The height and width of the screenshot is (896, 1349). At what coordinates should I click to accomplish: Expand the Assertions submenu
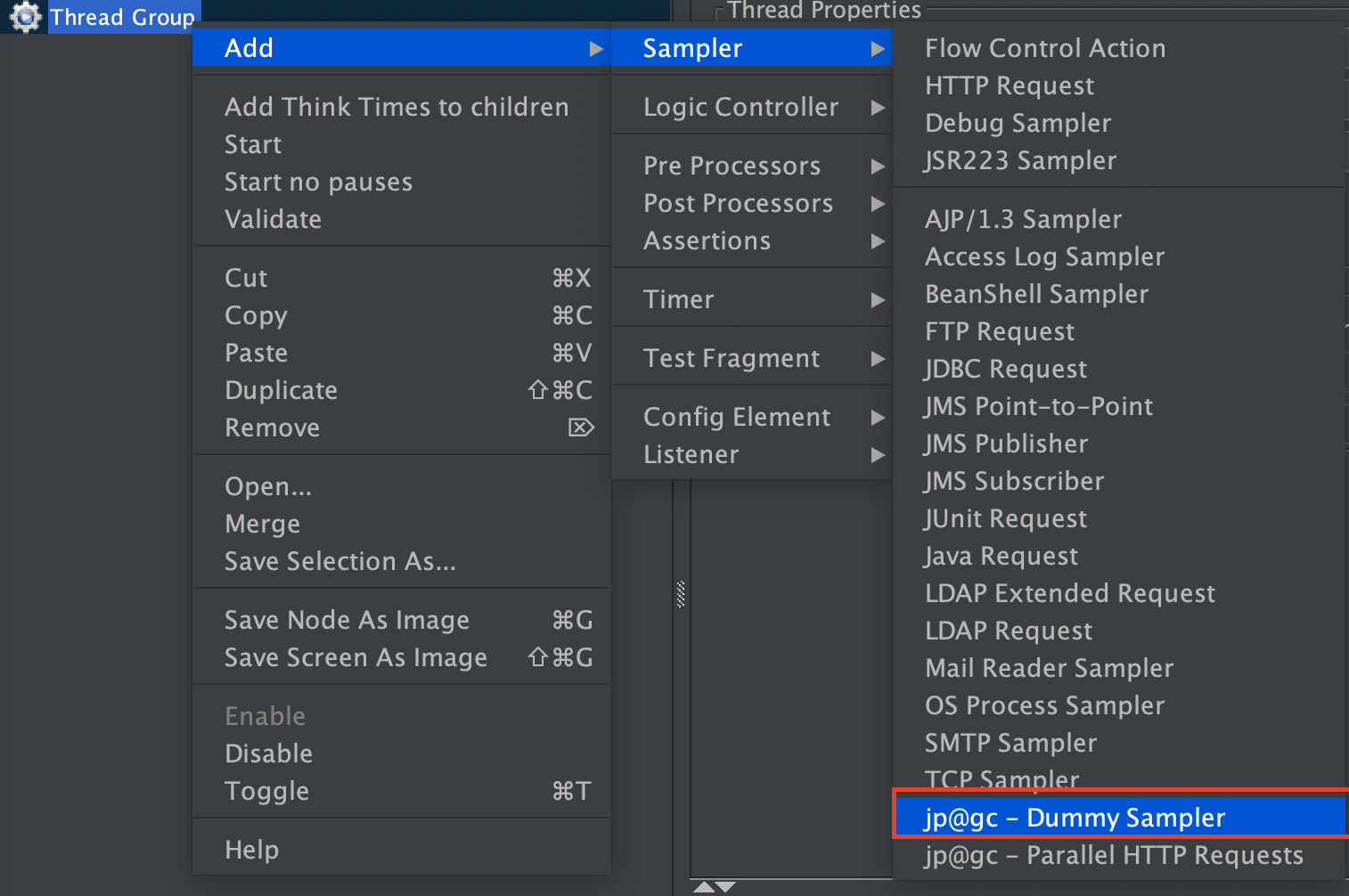752,240
